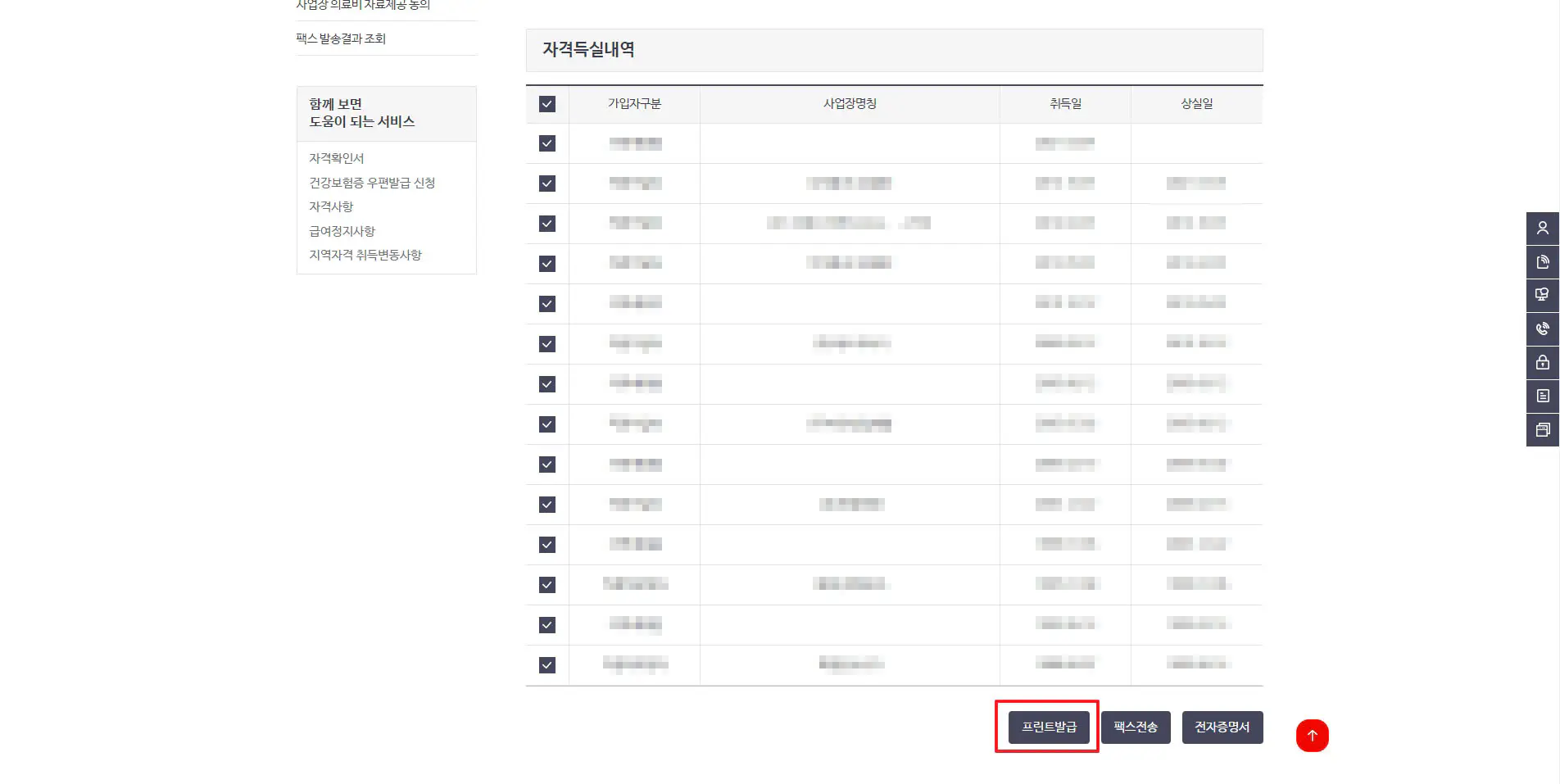Click the form document icon in right sidebar
Screen dimensions: 1560x784
pyautogui.click(x=1543, y=397)
